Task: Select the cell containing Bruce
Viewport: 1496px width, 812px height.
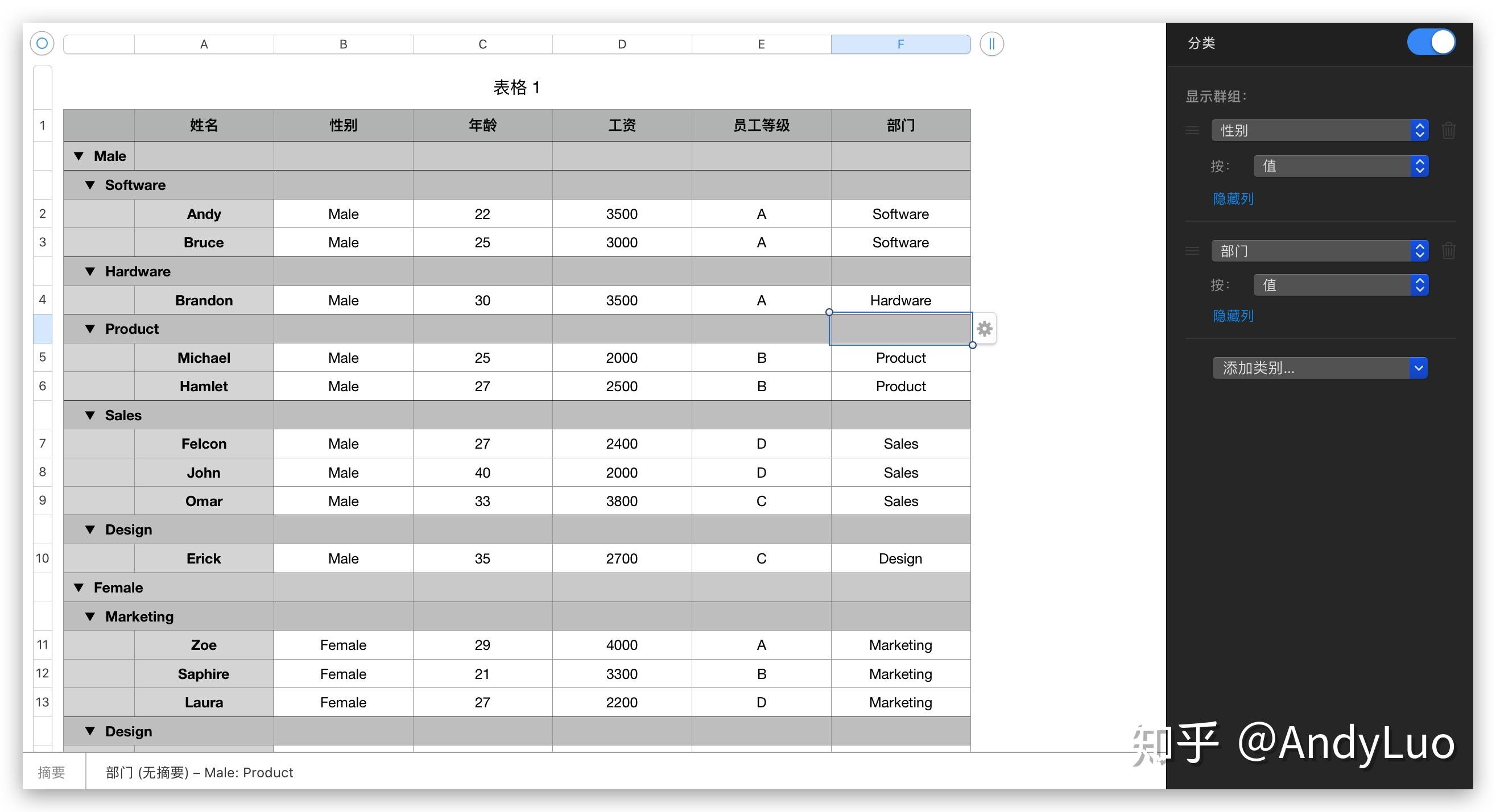Action: tap(204, 243)
